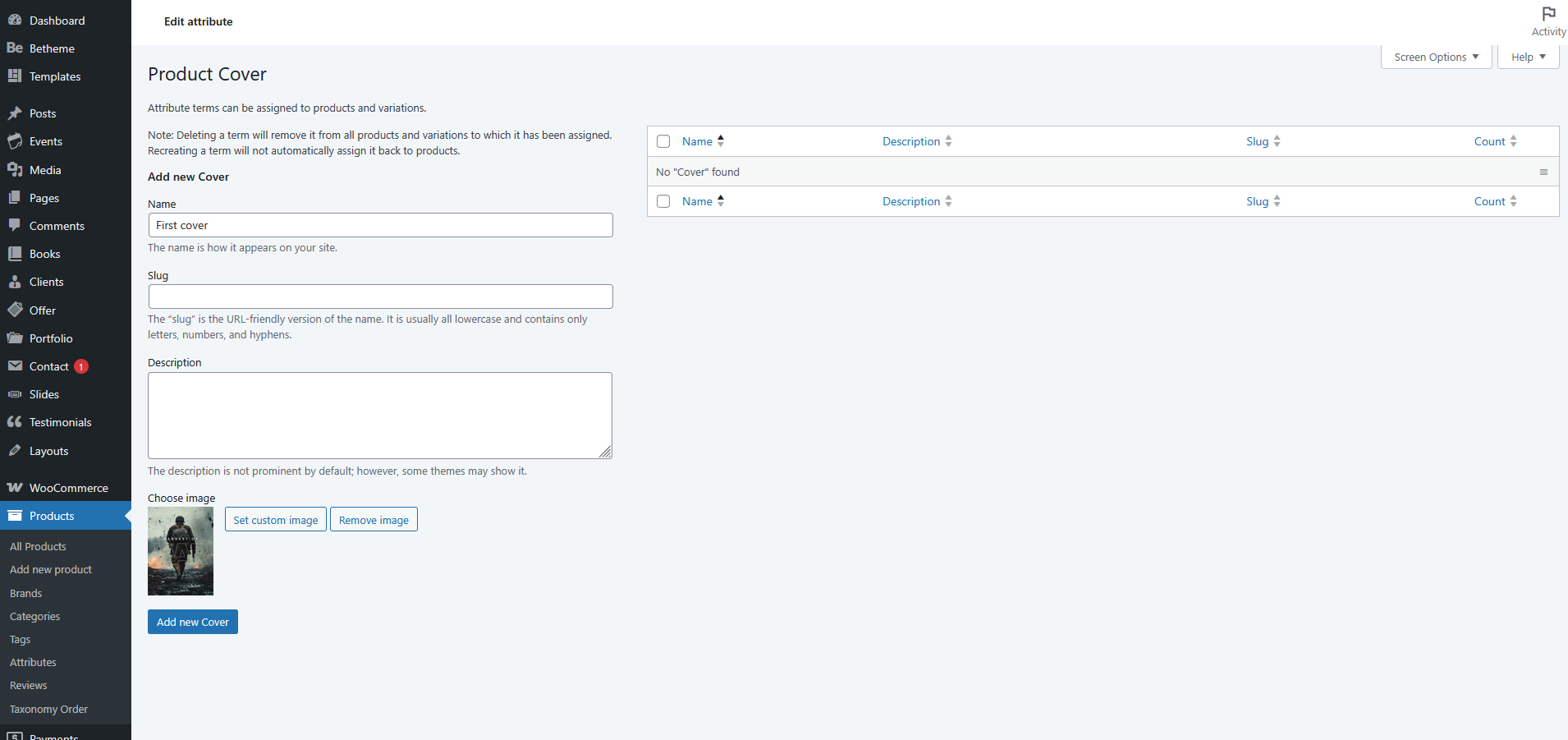The height and width of the screenshot is (740, 1568).
Task: Click the Betheme logo icon in sidebar
Action: click(15, 48)
